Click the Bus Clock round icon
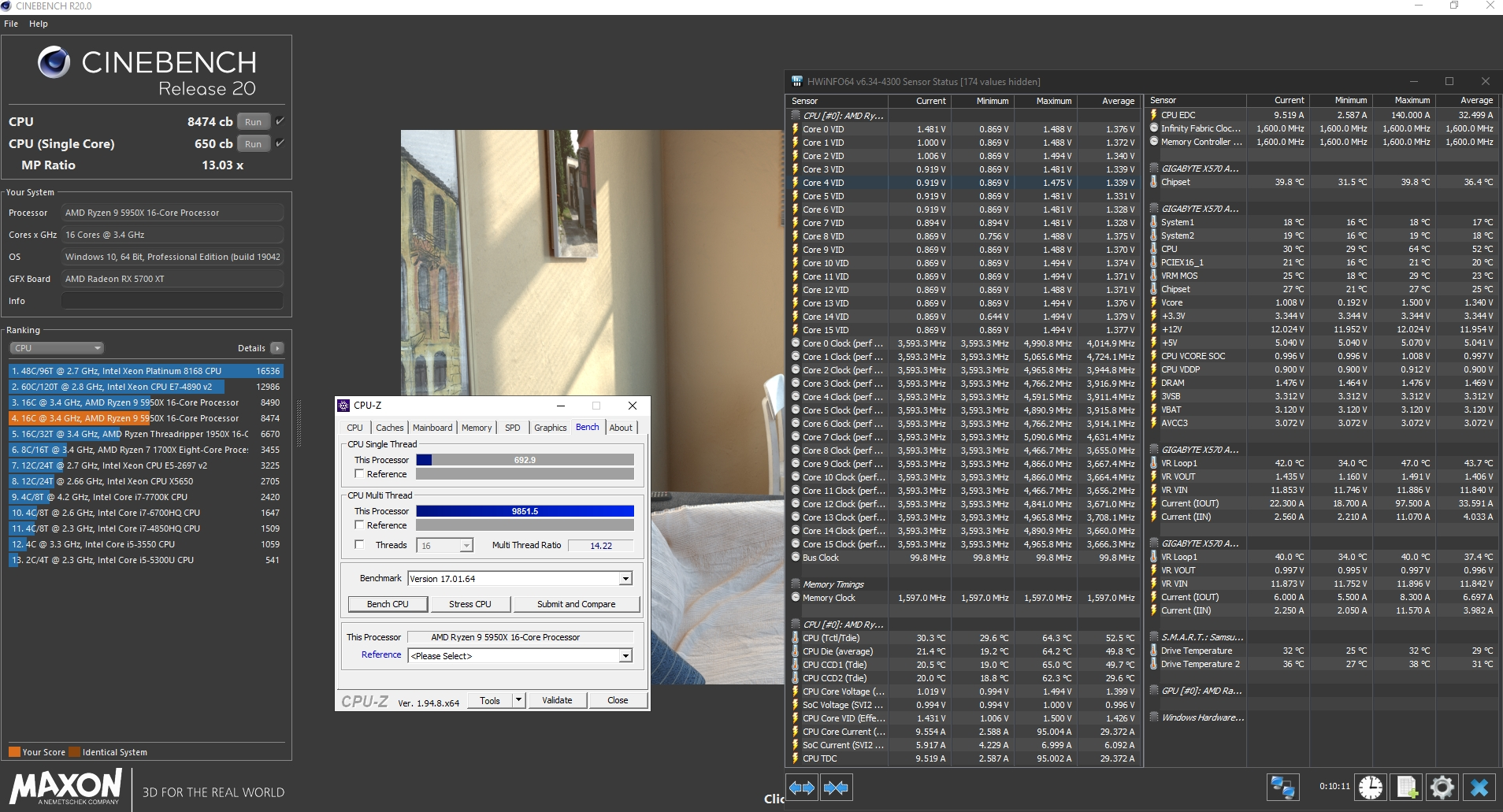 [796, 558]
